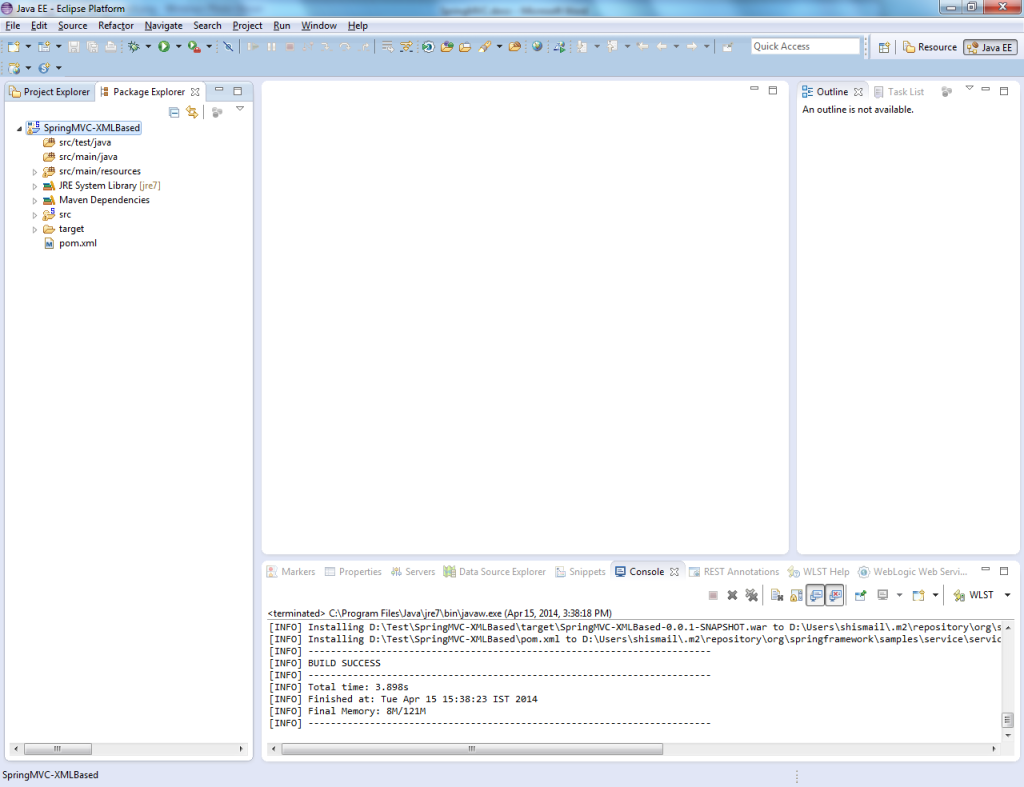Pin the Console view
The width and height of the screenshot is (1024, 787).
click(x=860, y=595)
